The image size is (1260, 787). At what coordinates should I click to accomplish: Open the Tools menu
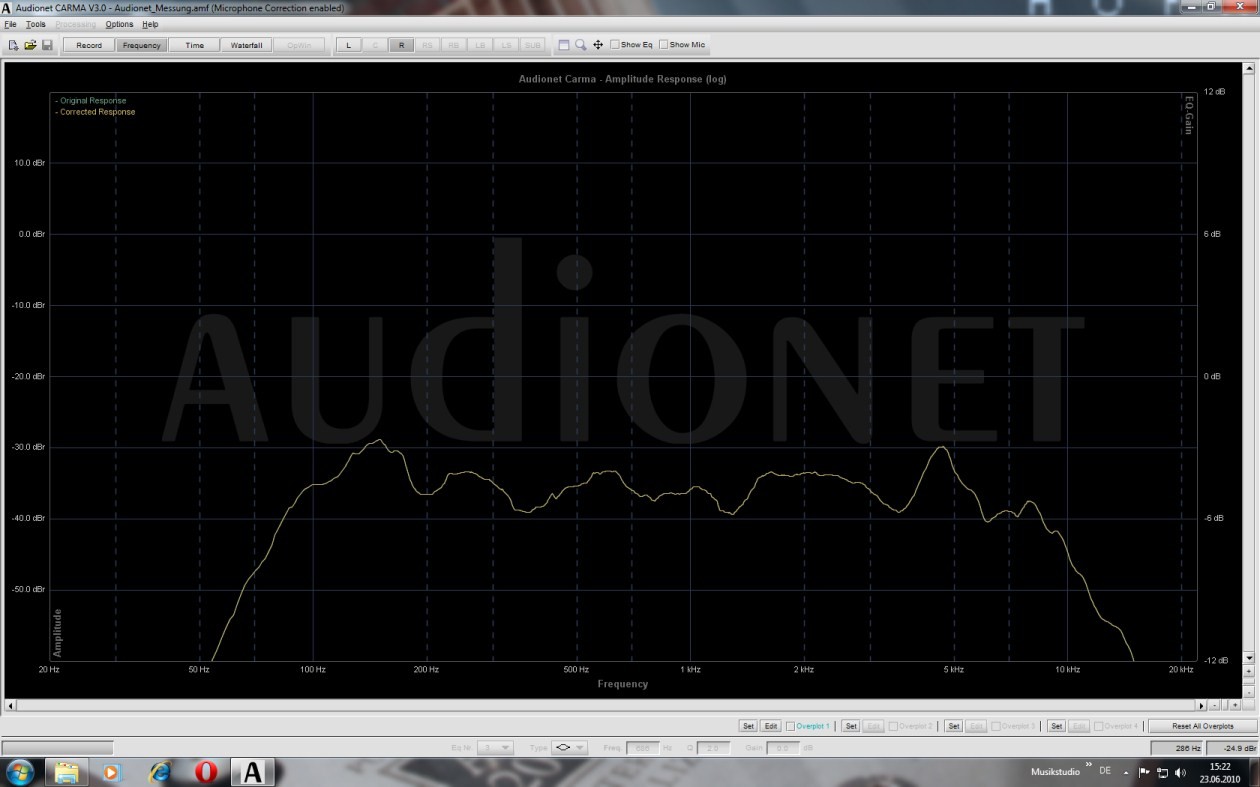(x=36, y=24)
